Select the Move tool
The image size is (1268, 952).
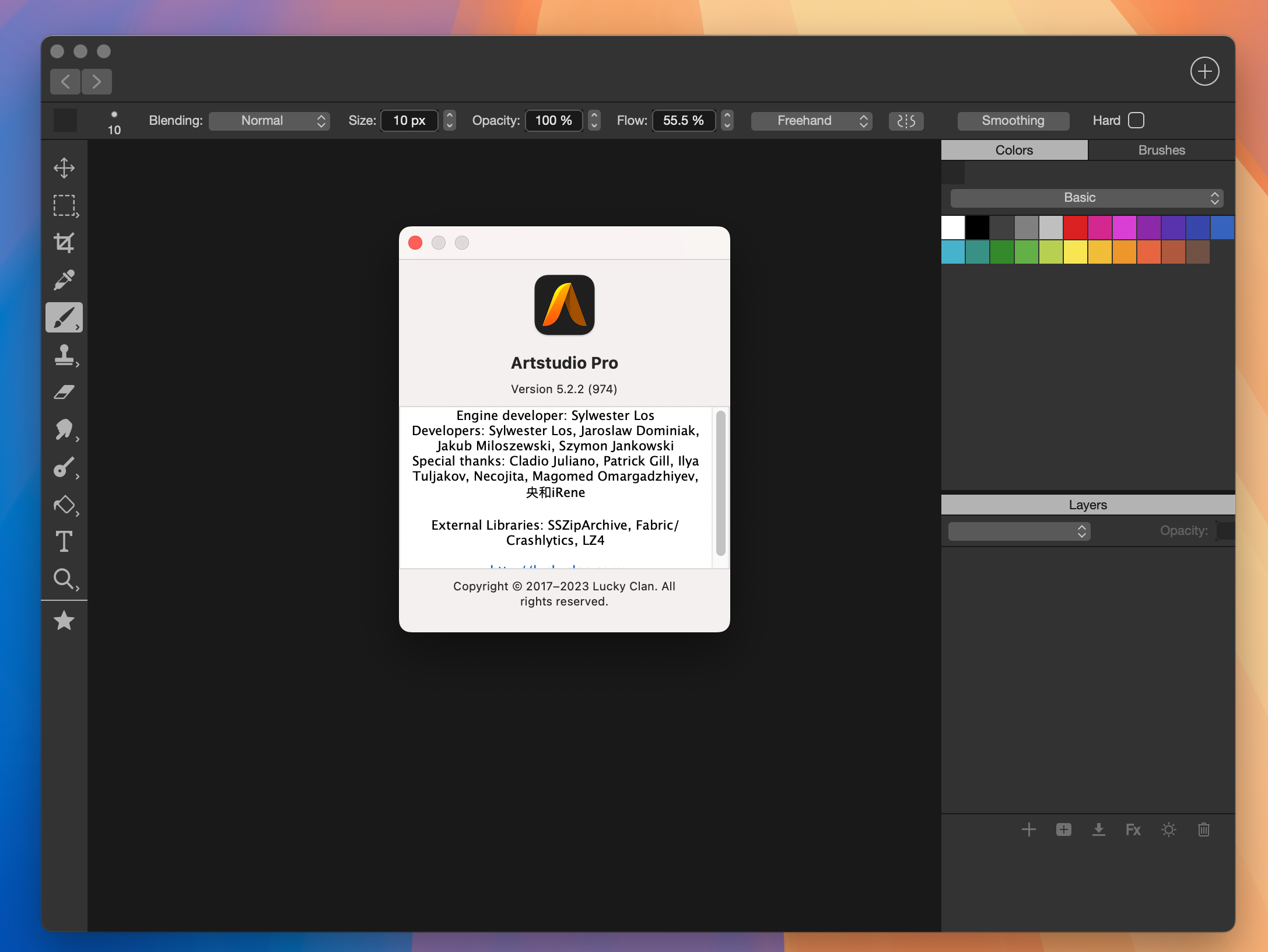pos(65,167)
